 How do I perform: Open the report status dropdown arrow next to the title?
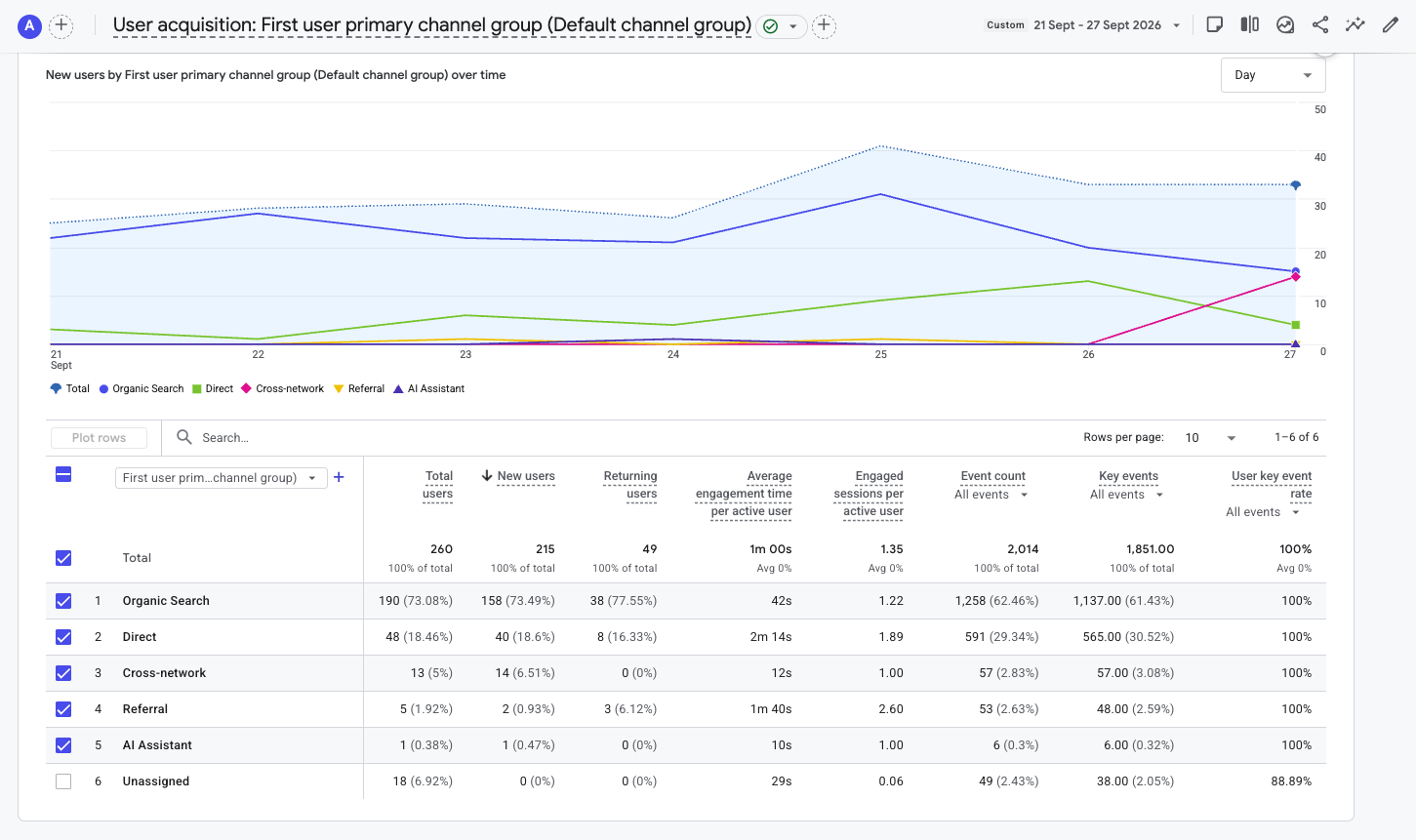[x=793, y=26]
